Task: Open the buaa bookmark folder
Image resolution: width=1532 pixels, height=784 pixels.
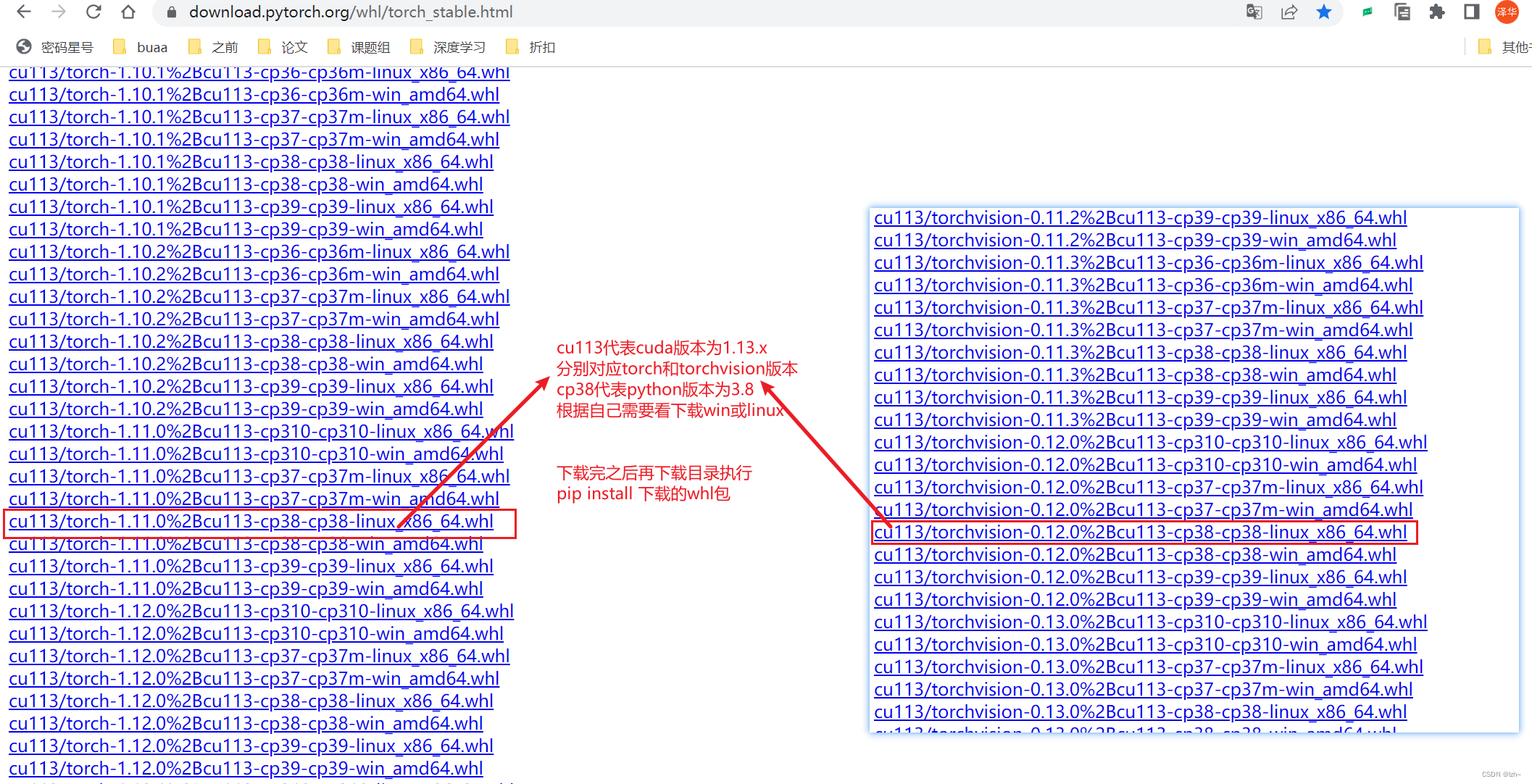Action: click(x=141, y=47)
